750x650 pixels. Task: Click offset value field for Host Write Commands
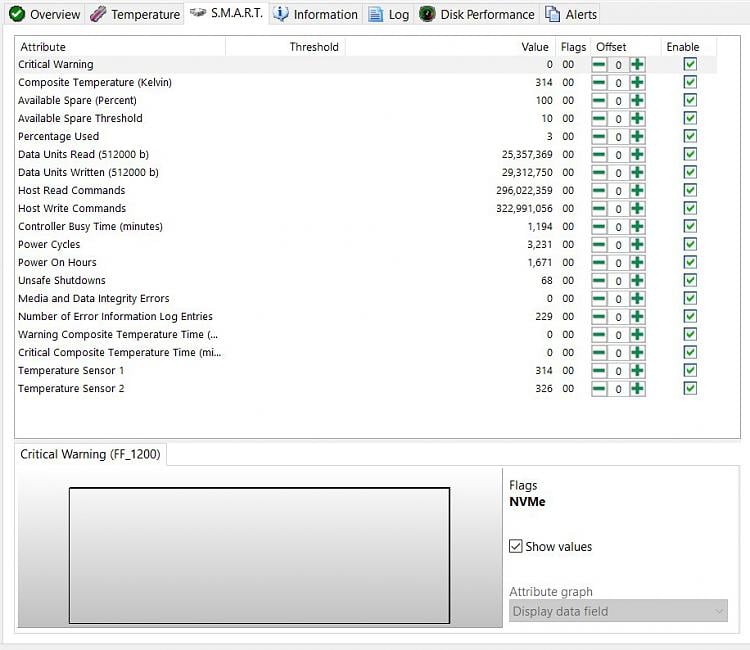click(x=618, y=209)
